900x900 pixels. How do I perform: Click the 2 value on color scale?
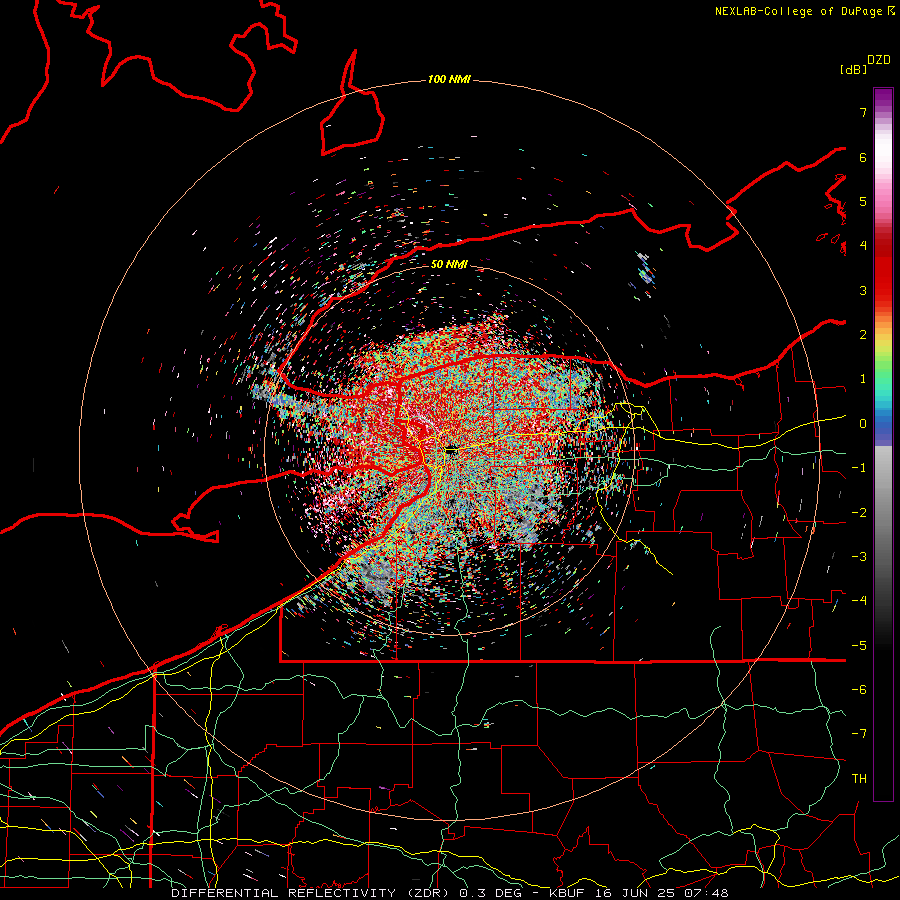tap(863, 335)
